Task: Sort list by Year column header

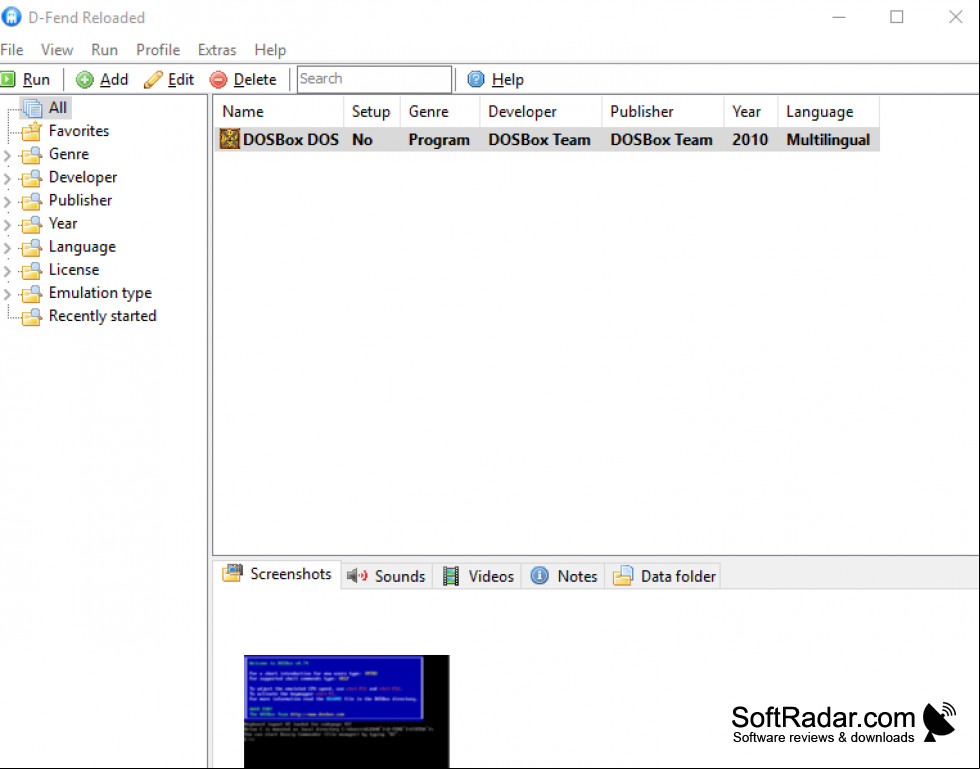Action: [751, 111]
